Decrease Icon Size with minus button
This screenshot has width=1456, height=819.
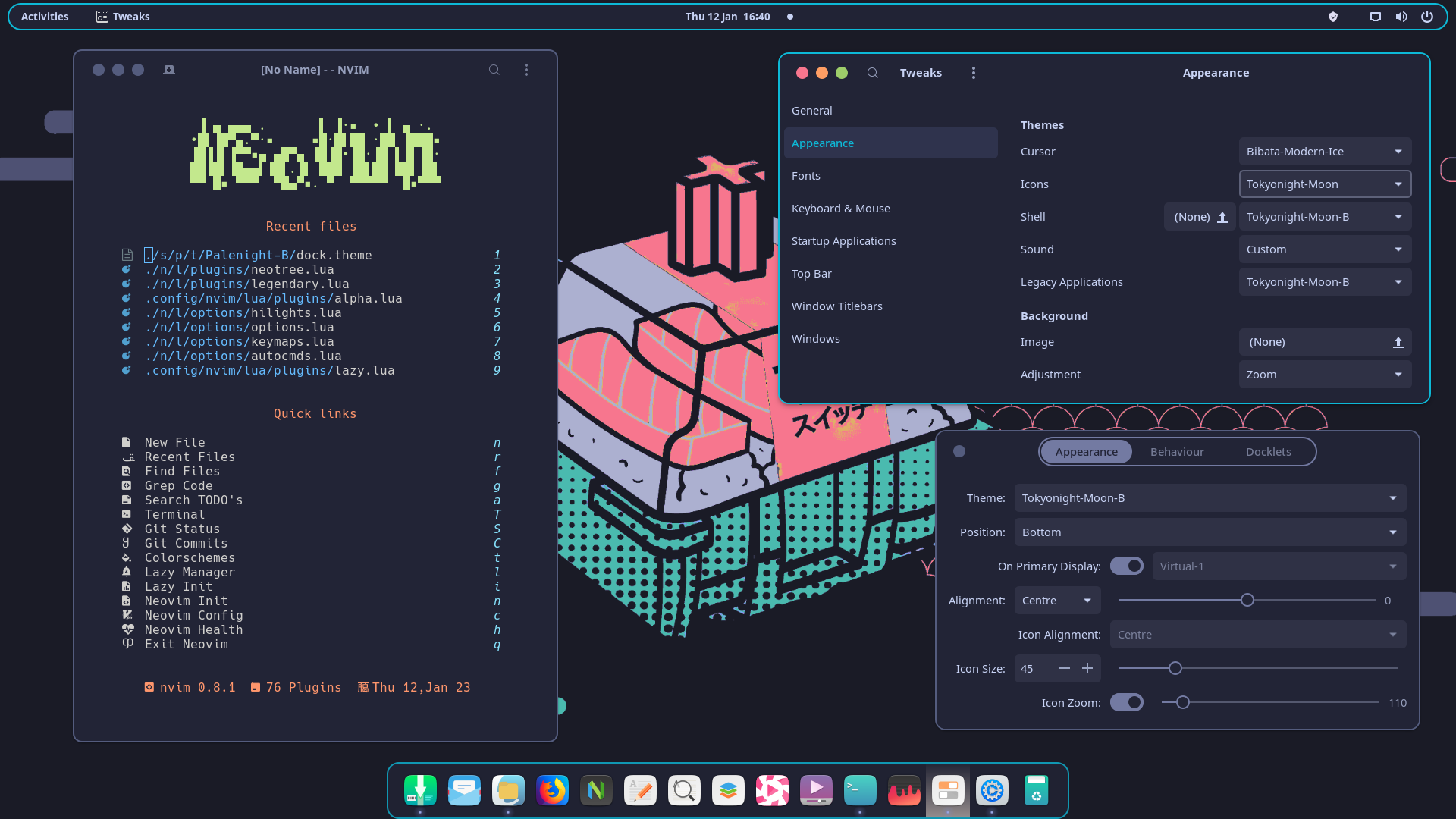click(x=1065, y=668)
